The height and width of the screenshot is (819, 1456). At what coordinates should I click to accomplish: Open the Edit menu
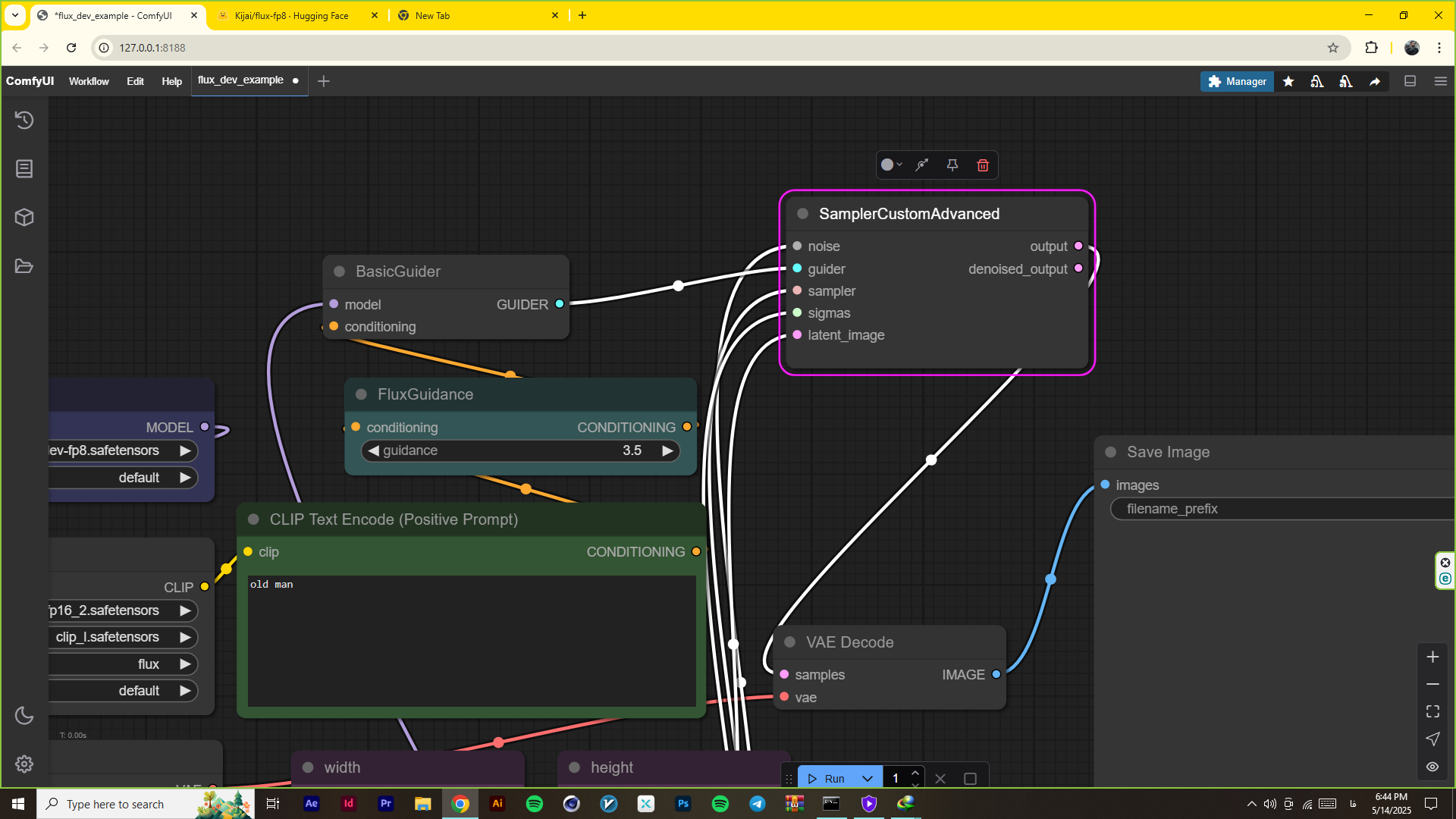coord(135,81)
